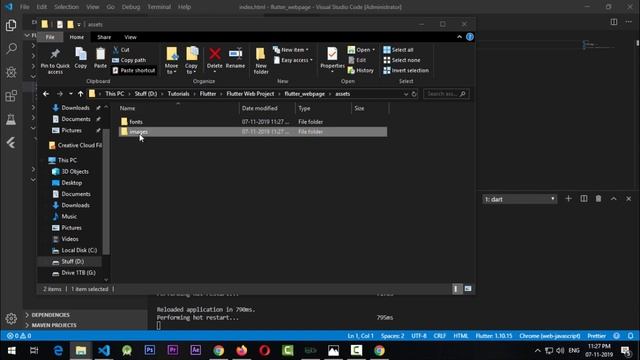The width and height of the screenshot is (640, 360).
Task: Click split editor icon in VS Code
Action: 613,22
